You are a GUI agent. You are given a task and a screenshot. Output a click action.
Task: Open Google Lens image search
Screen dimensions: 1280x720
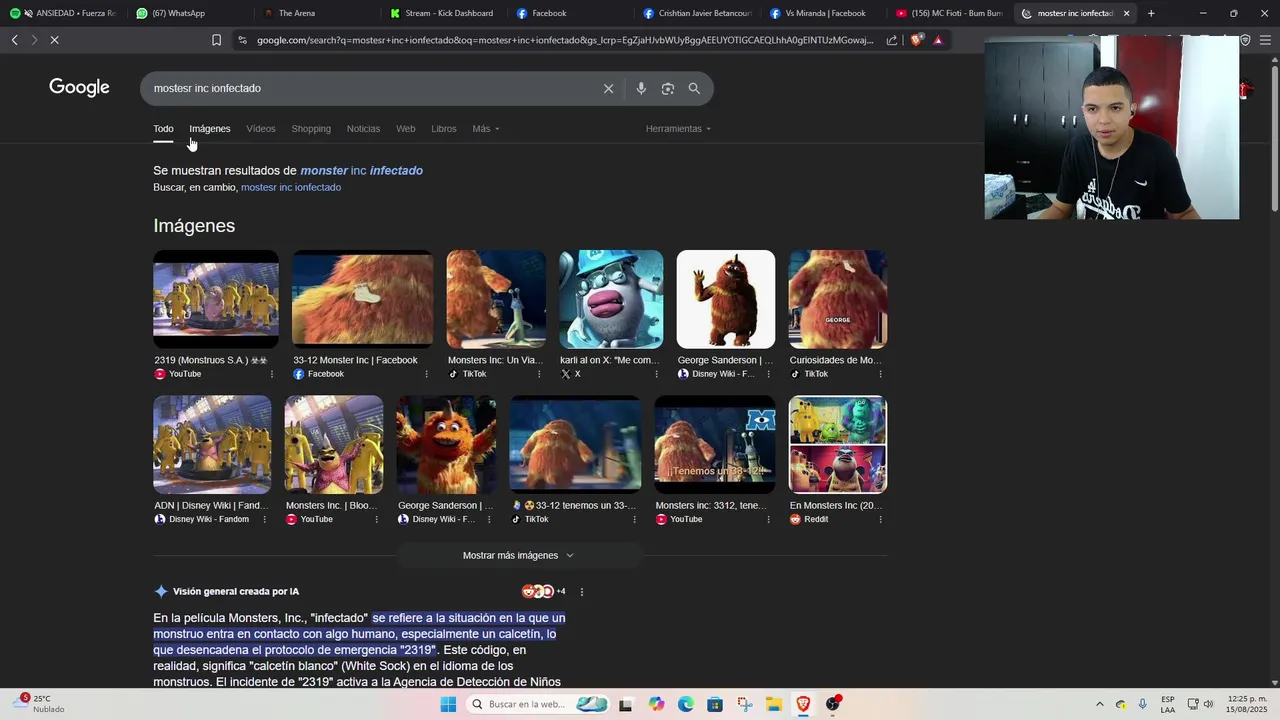pyautogui.click(x=668, y=88)
